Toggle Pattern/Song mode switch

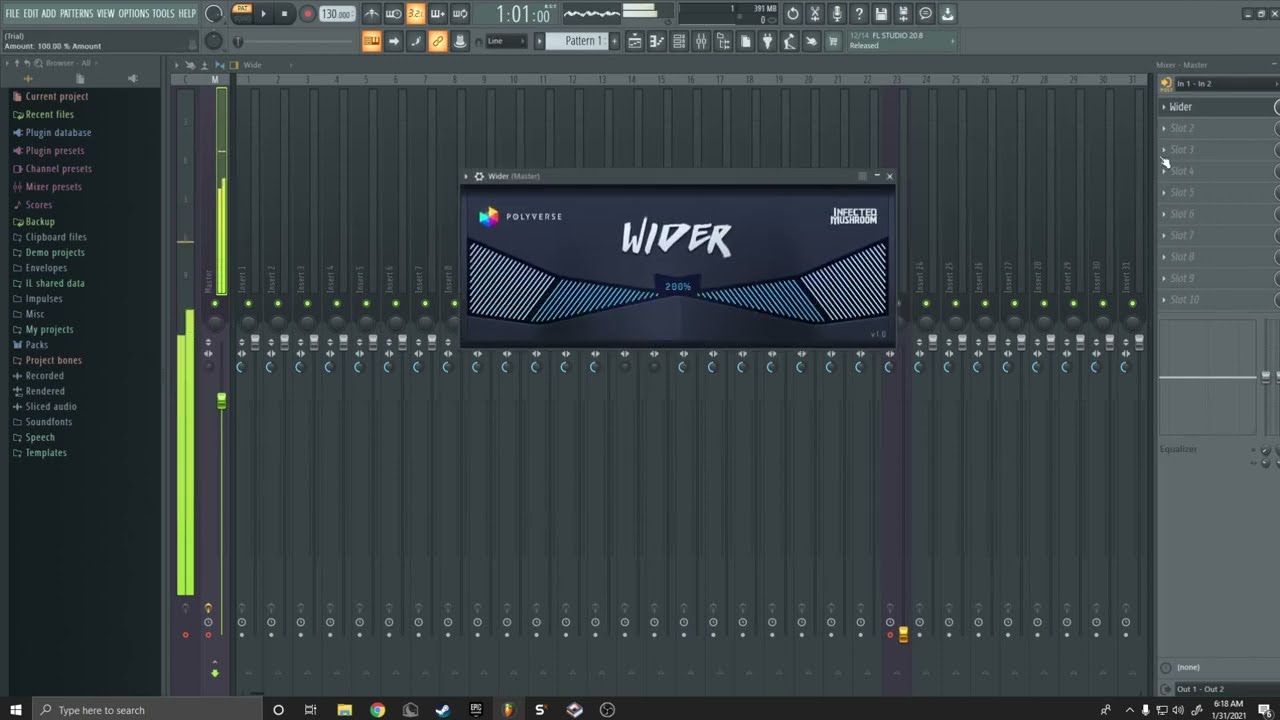[x=242, y=13]
